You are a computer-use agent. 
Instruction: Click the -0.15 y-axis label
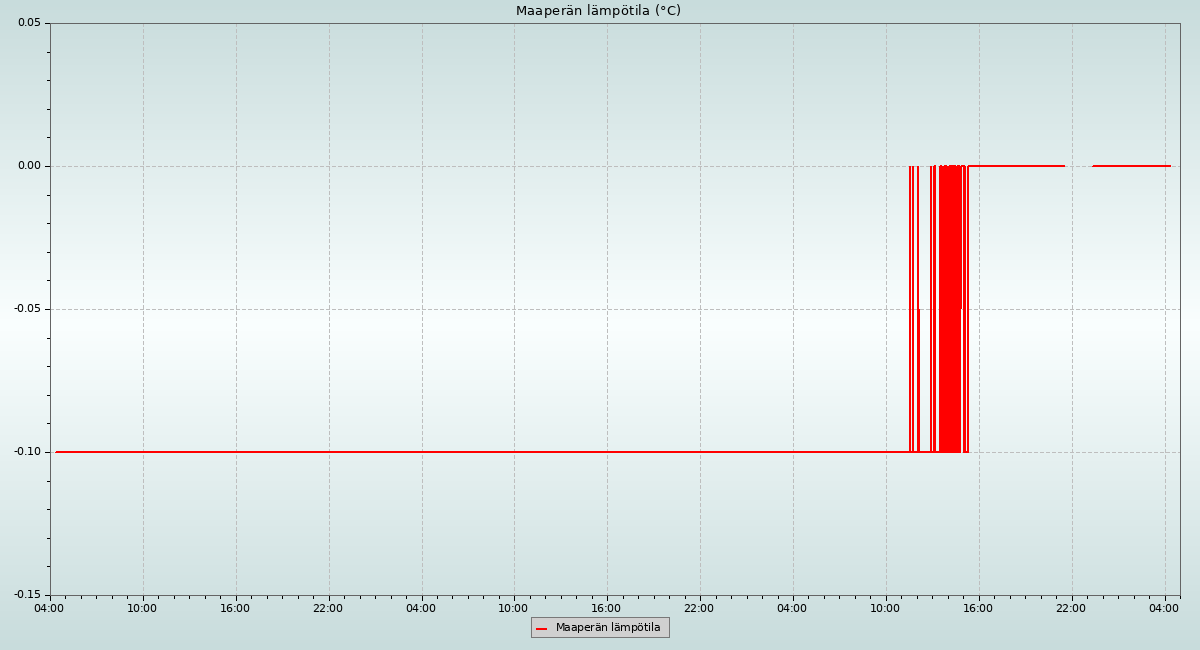click(27, 595)
